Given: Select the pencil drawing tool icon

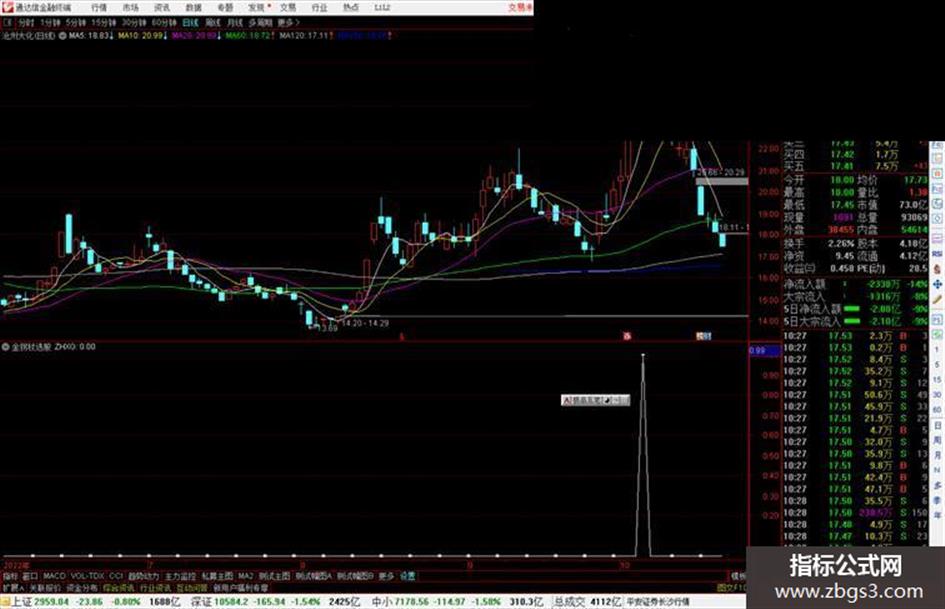Looking at the screenshot, I should (x=937, y=299).
